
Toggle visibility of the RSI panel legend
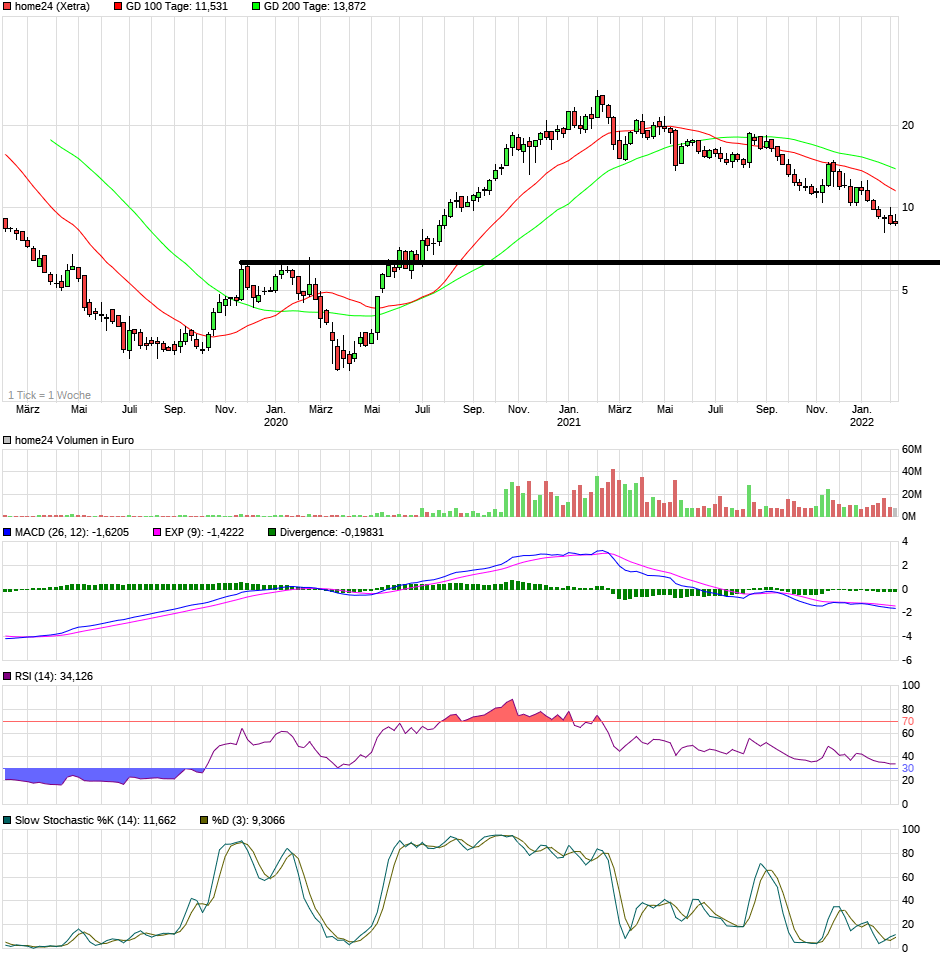[x=7, y=675]
